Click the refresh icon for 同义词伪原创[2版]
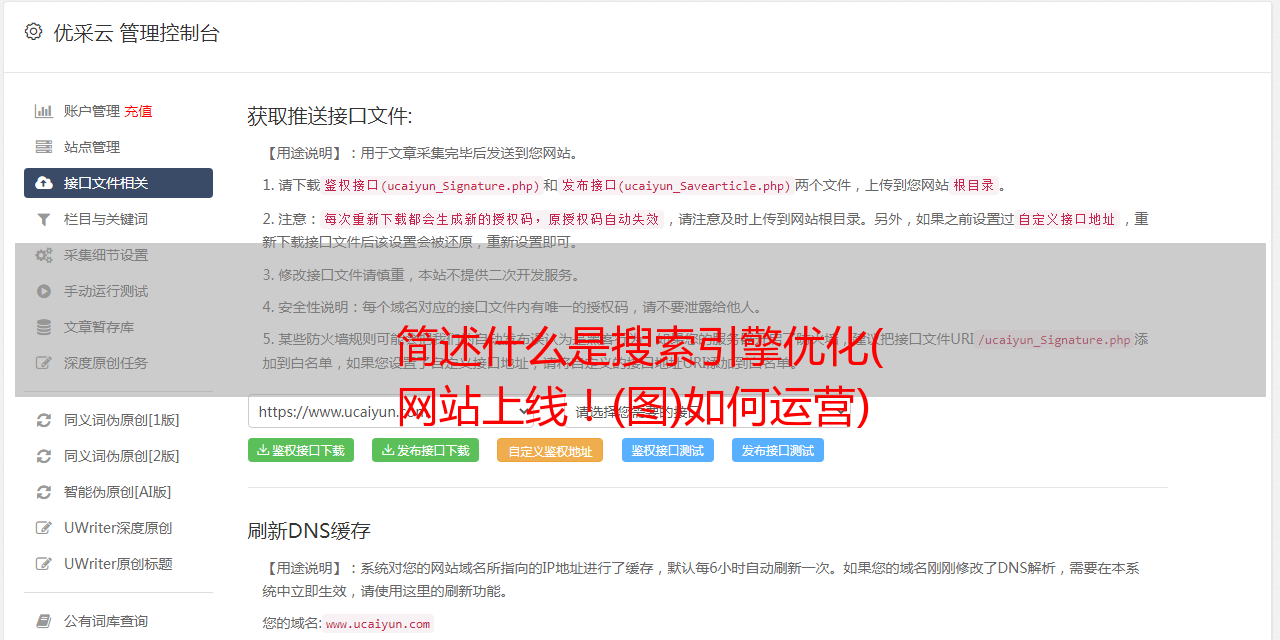The image size is (1280, 640). pyautogui.click(x=44, y=456)
